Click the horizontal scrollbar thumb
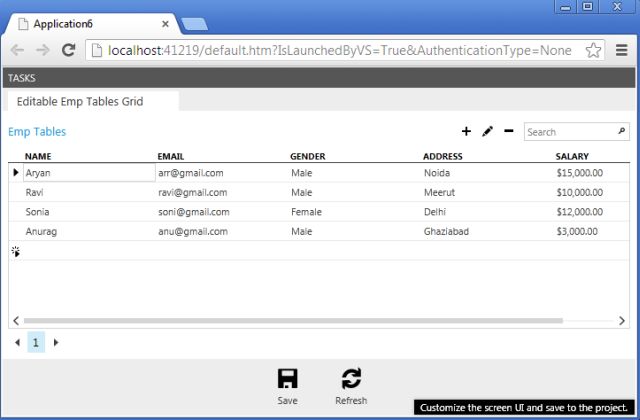This screenshot has width=640, height=420. [x=293, y=321]
